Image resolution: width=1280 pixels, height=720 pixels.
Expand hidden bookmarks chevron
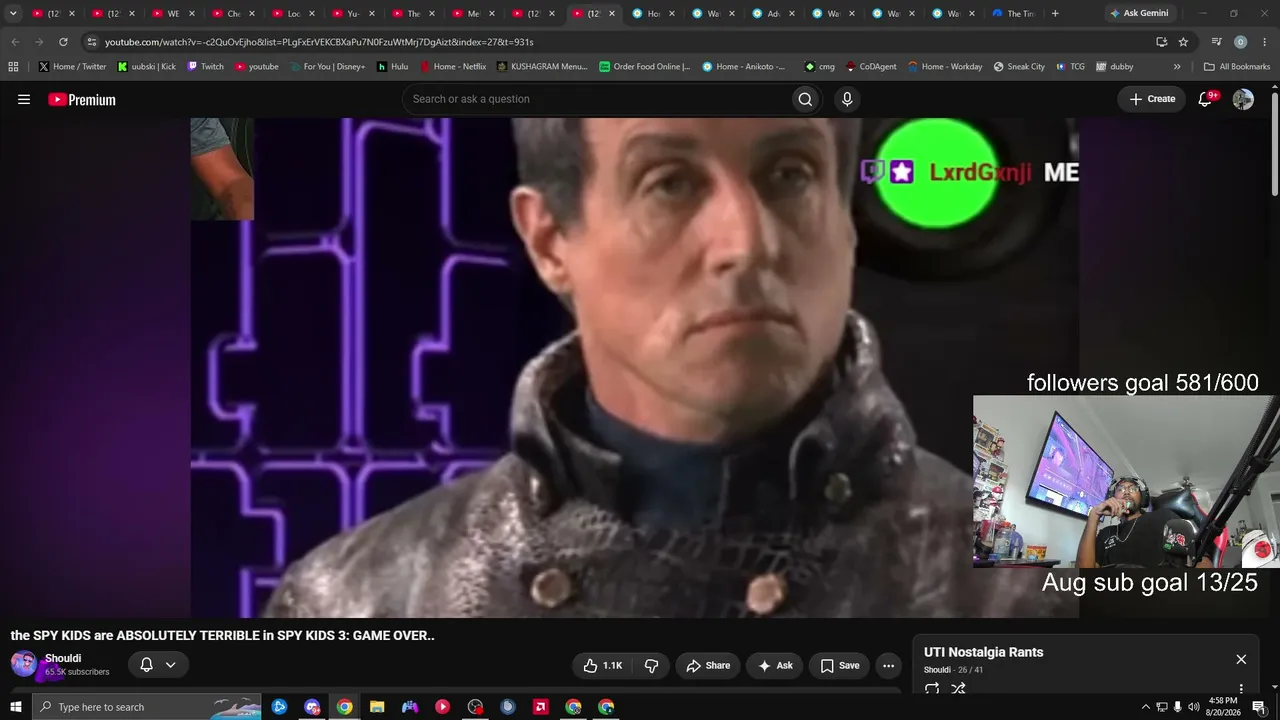coord(1177,67)
